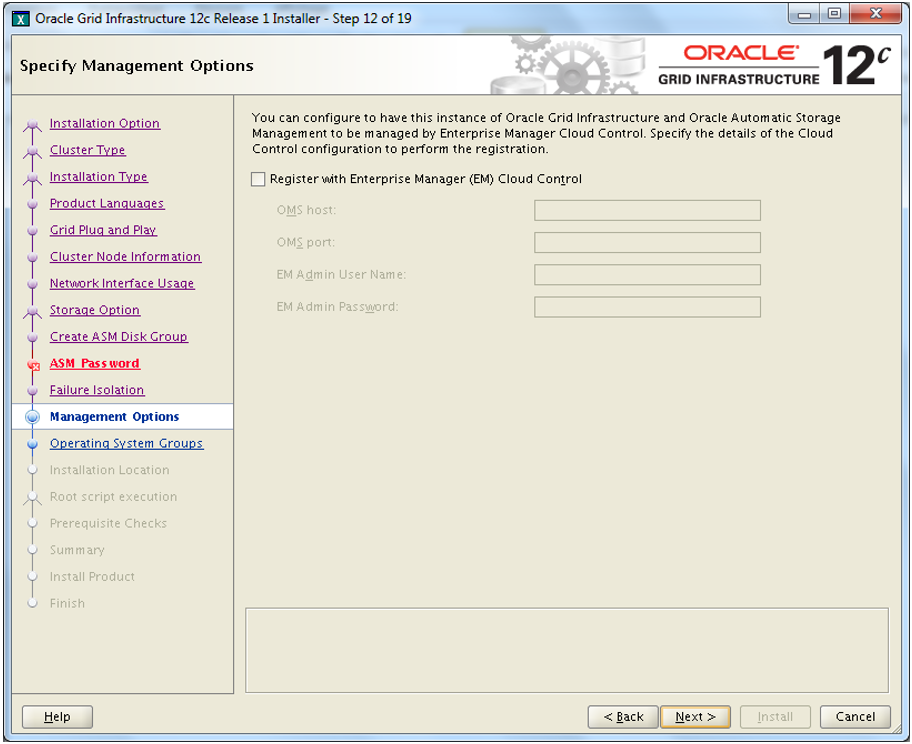Click the Operating System Groups step marker
912x744 pixels.
click(x=33, y=444)
